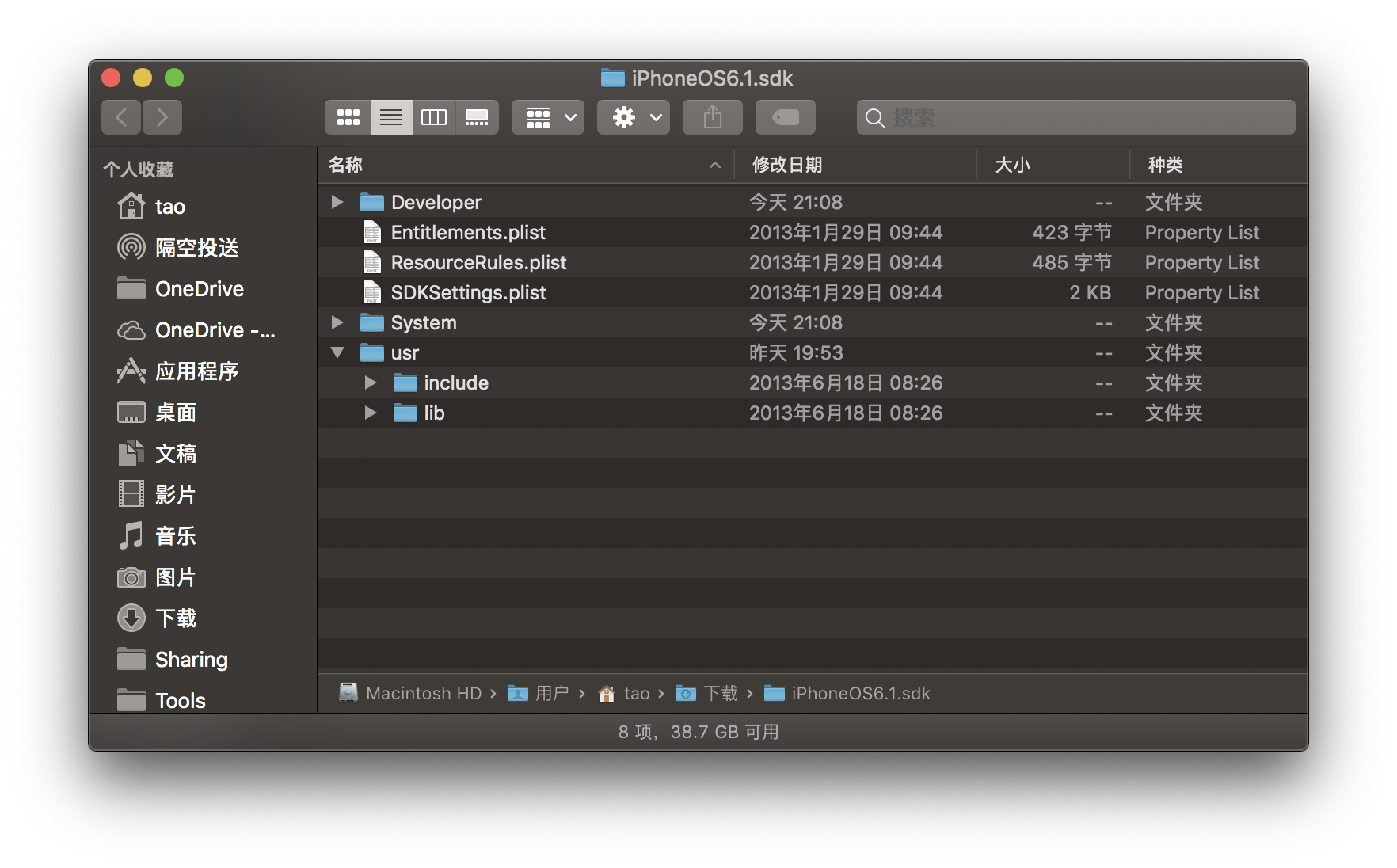
Task: Expand the include folder
Action: pyautogui.click(x=370, y=383)
